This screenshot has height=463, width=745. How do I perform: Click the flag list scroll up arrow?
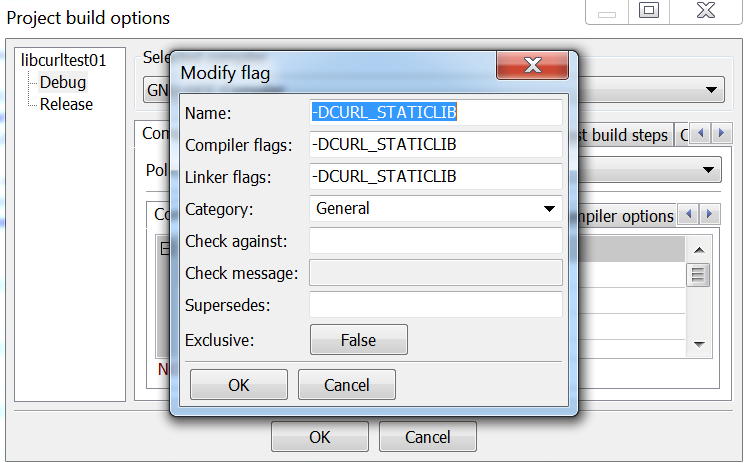[699, 250]
